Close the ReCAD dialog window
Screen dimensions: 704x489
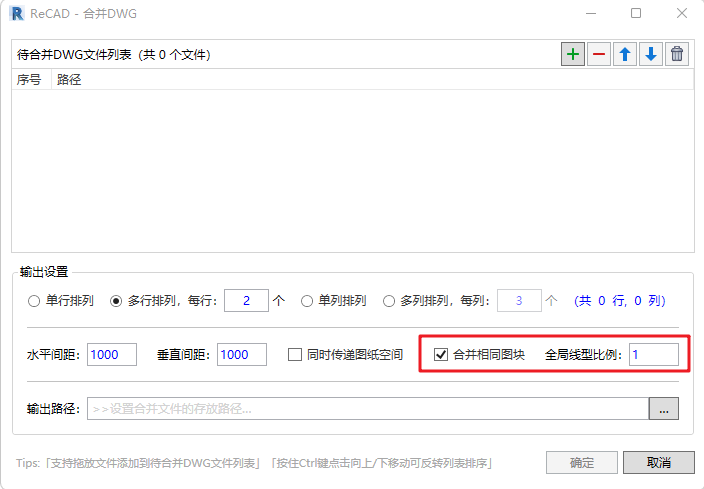click(682, 13)
